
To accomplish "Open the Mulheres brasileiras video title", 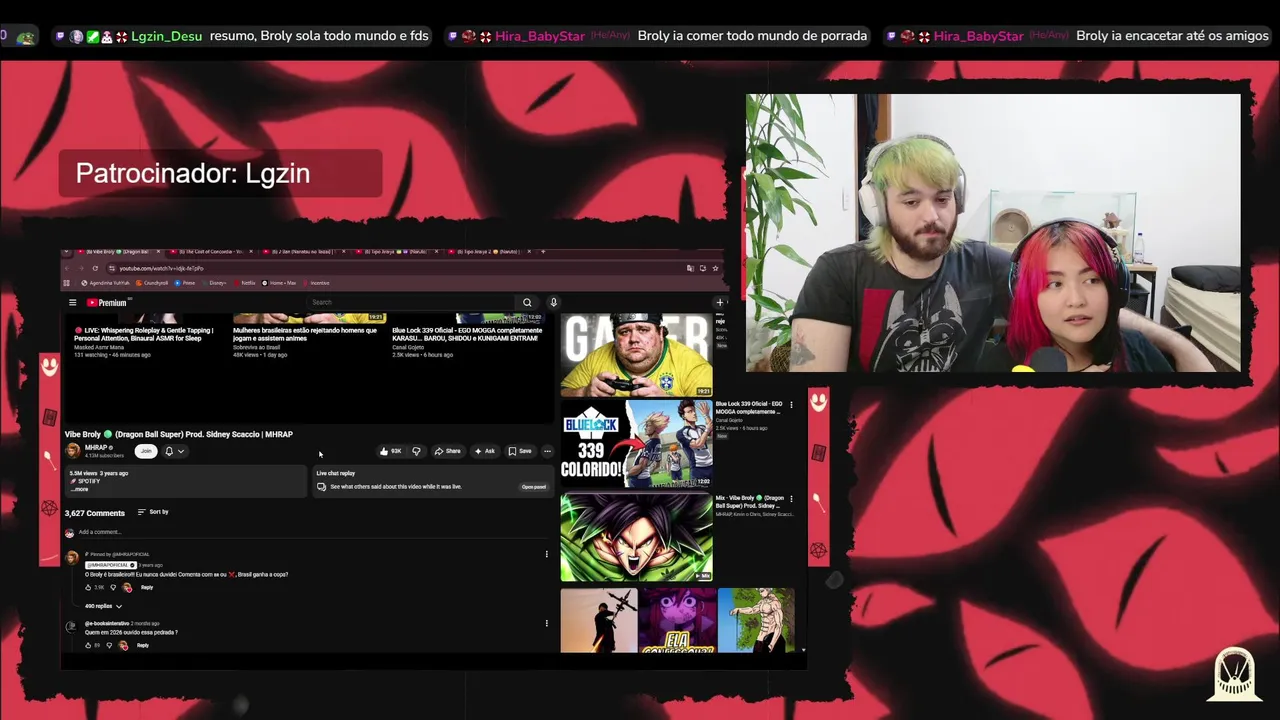I will point(305,334).
